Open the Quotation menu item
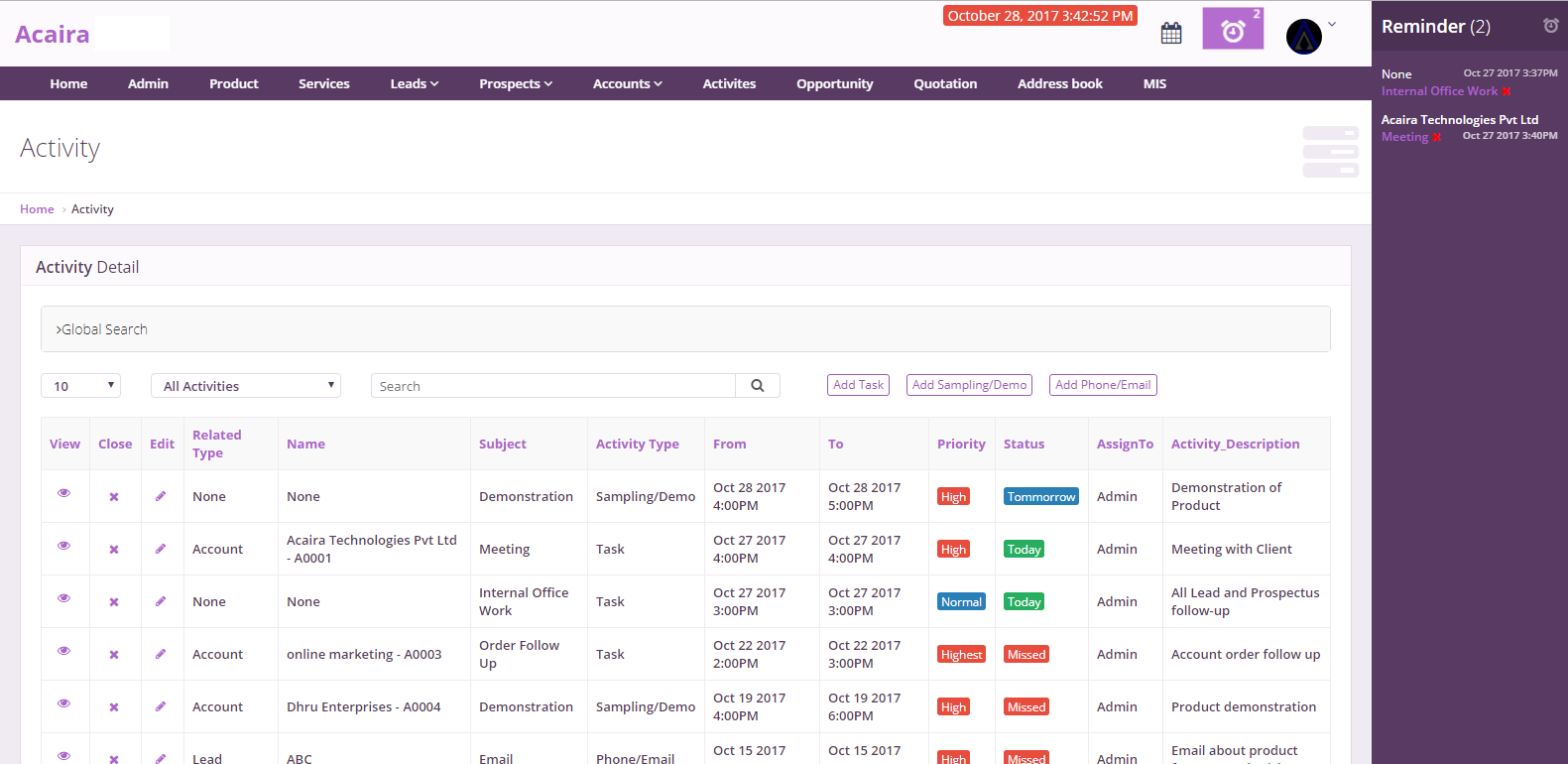Viewport: 1568px width, 764px height. coord(945,84)
